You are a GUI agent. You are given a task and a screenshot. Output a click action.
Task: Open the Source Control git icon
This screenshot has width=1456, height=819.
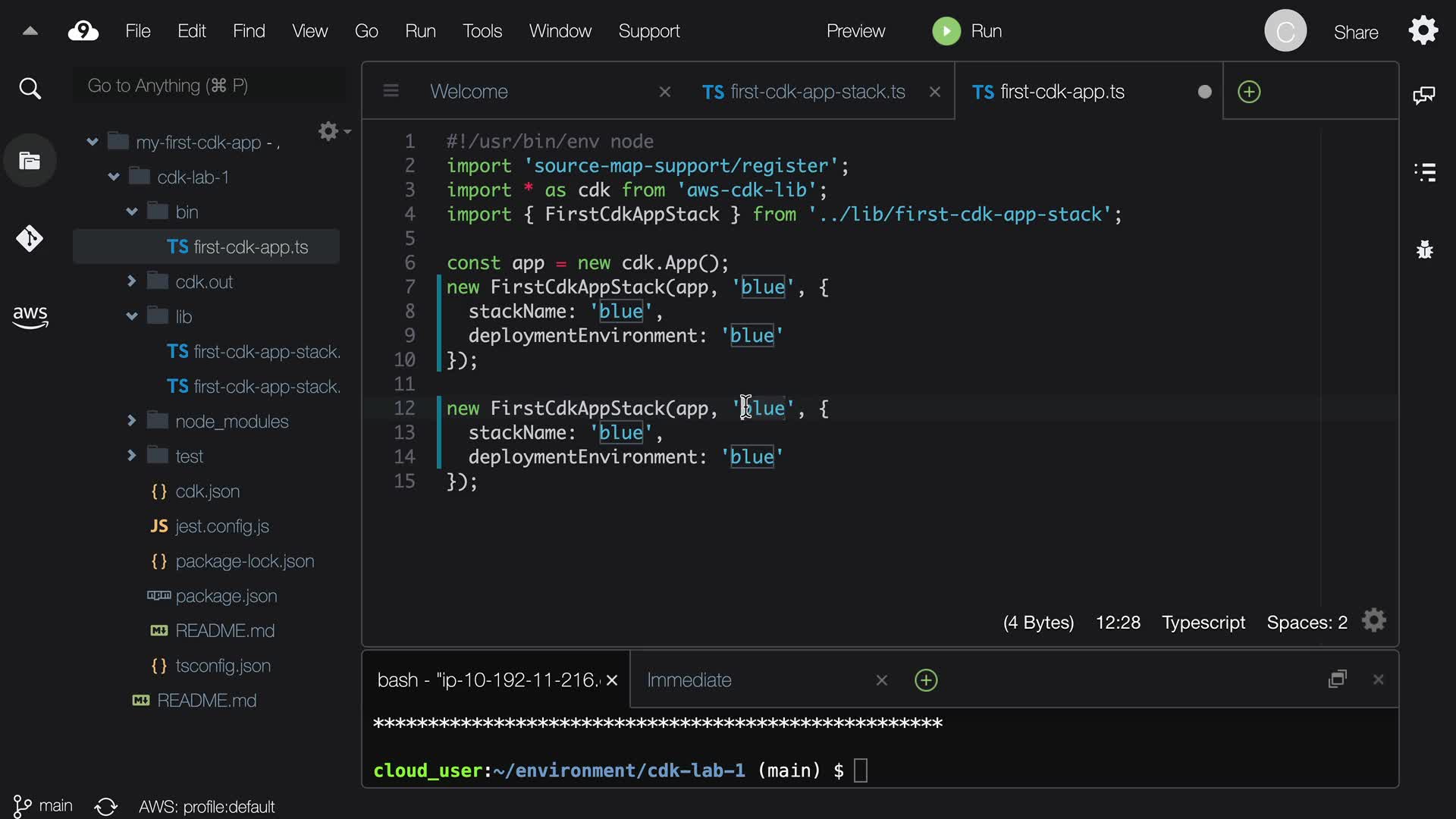(30, 239)
